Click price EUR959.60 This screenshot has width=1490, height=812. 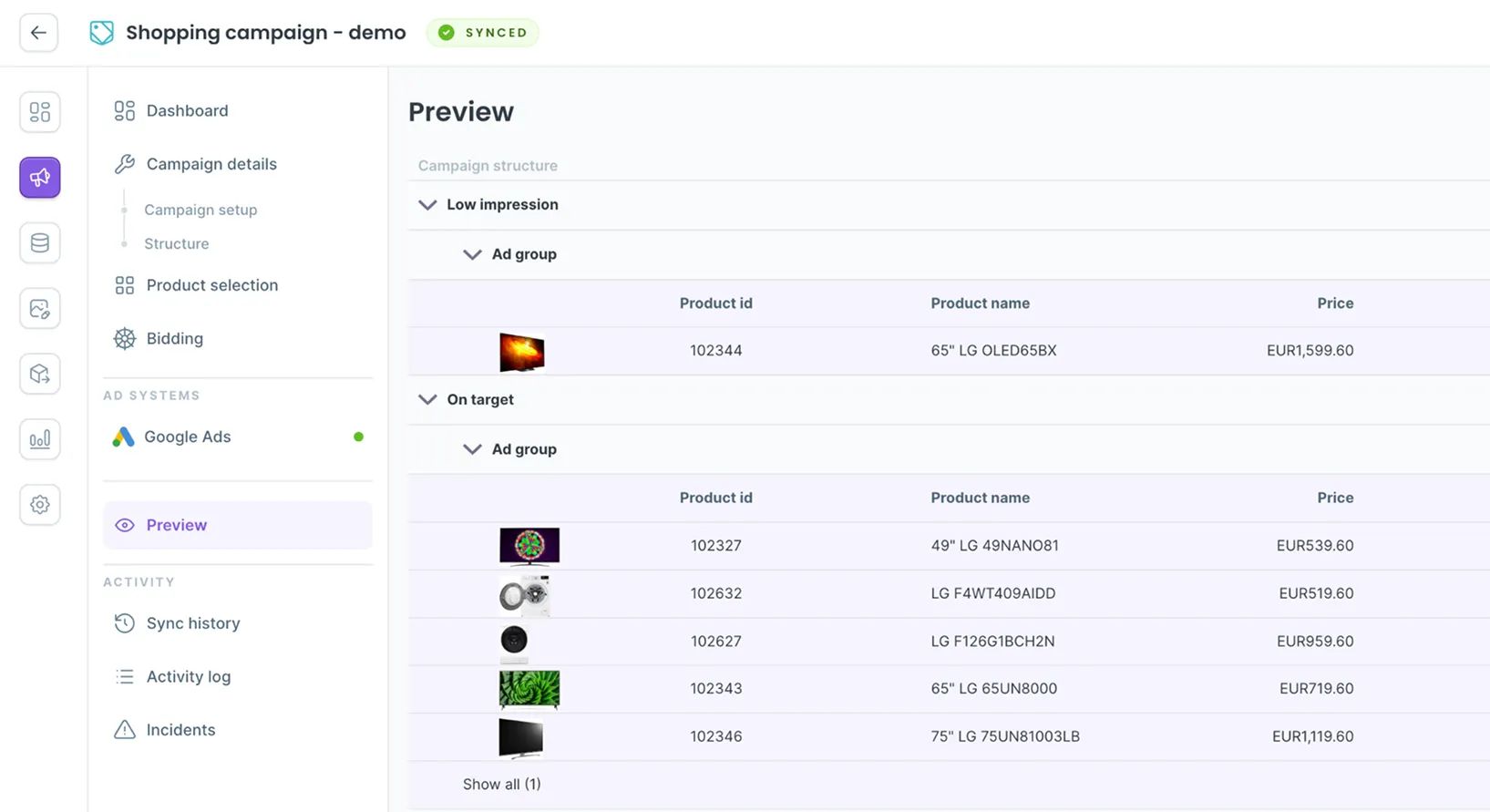pos(1315,642)
